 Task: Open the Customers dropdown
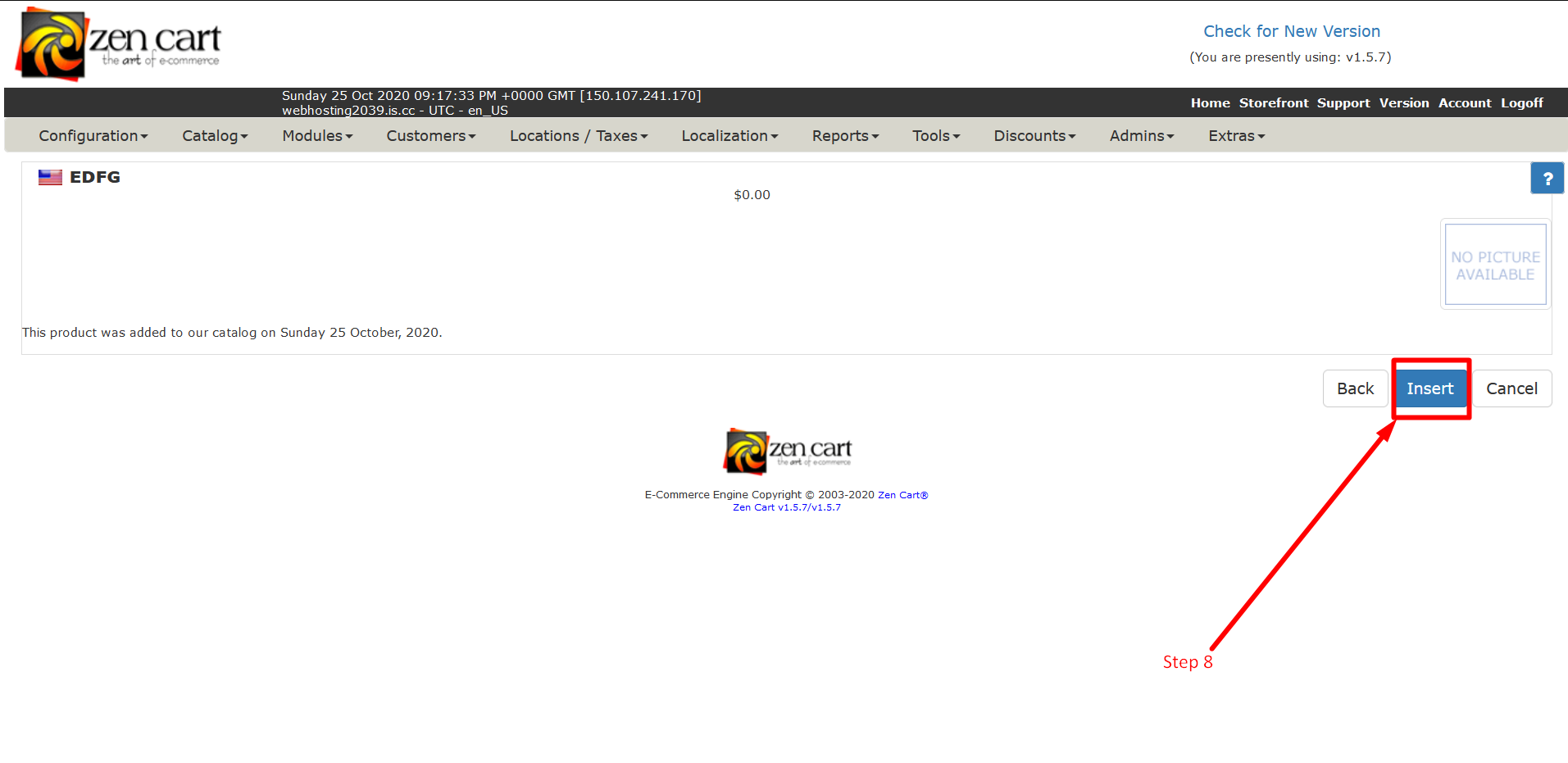(x=431, y=136)
